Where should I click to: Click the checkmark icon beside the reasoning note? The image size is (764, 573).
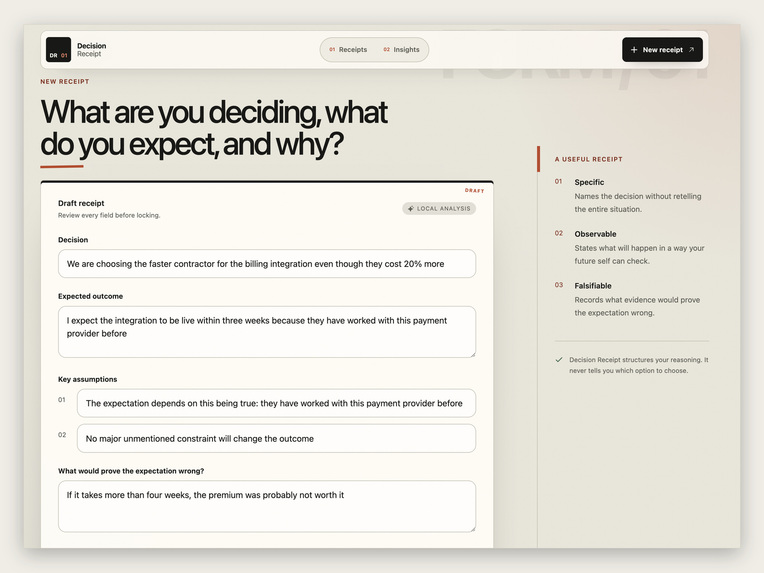point(559,360)
